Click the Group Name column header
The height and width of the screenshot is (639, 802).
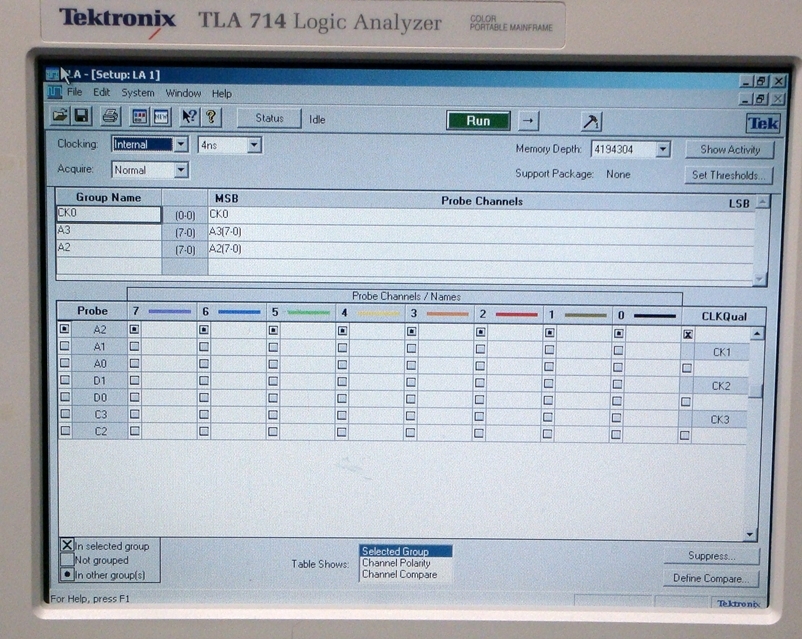108,197
